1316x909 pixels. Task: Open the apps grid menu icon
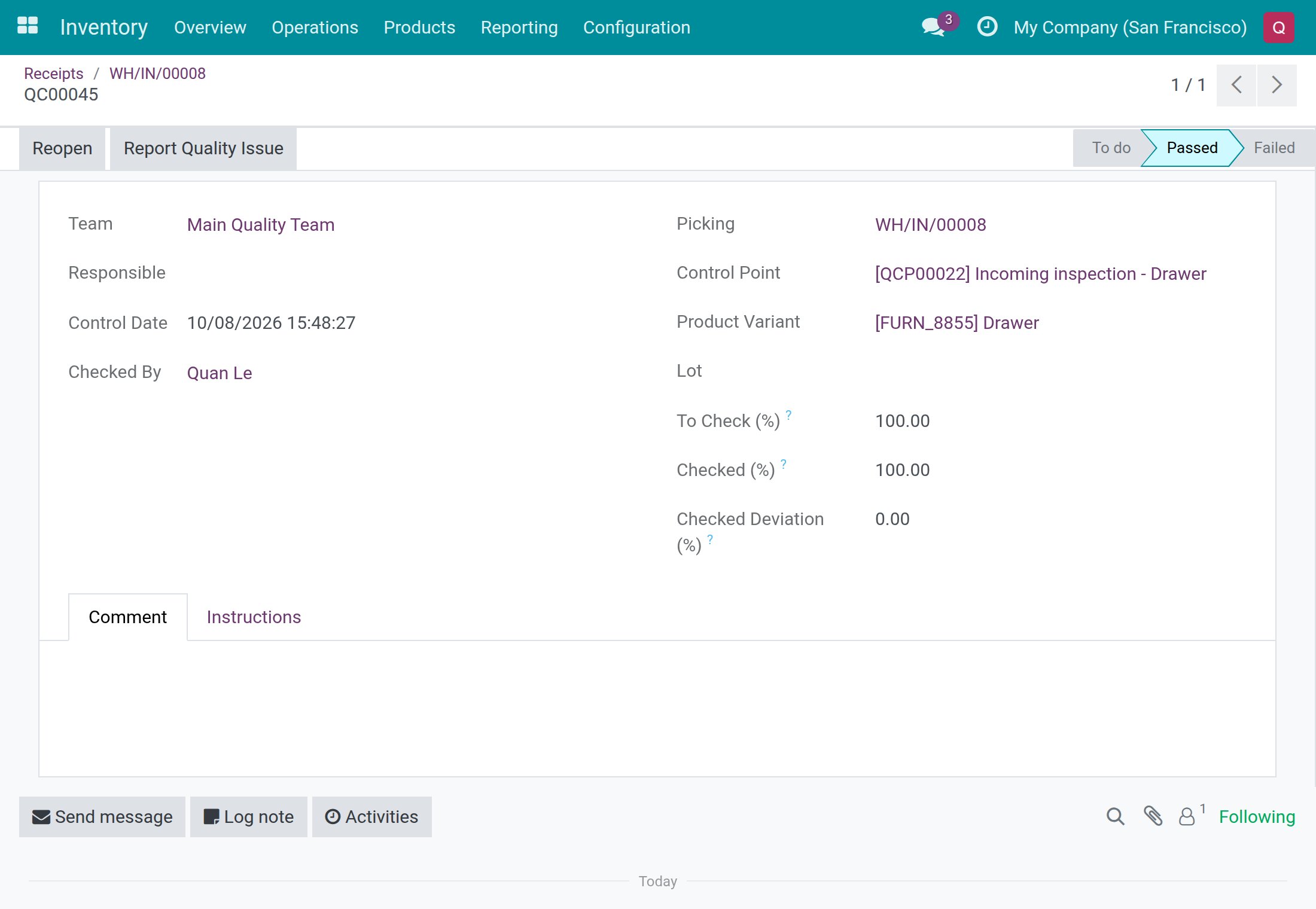click(28, 26)
